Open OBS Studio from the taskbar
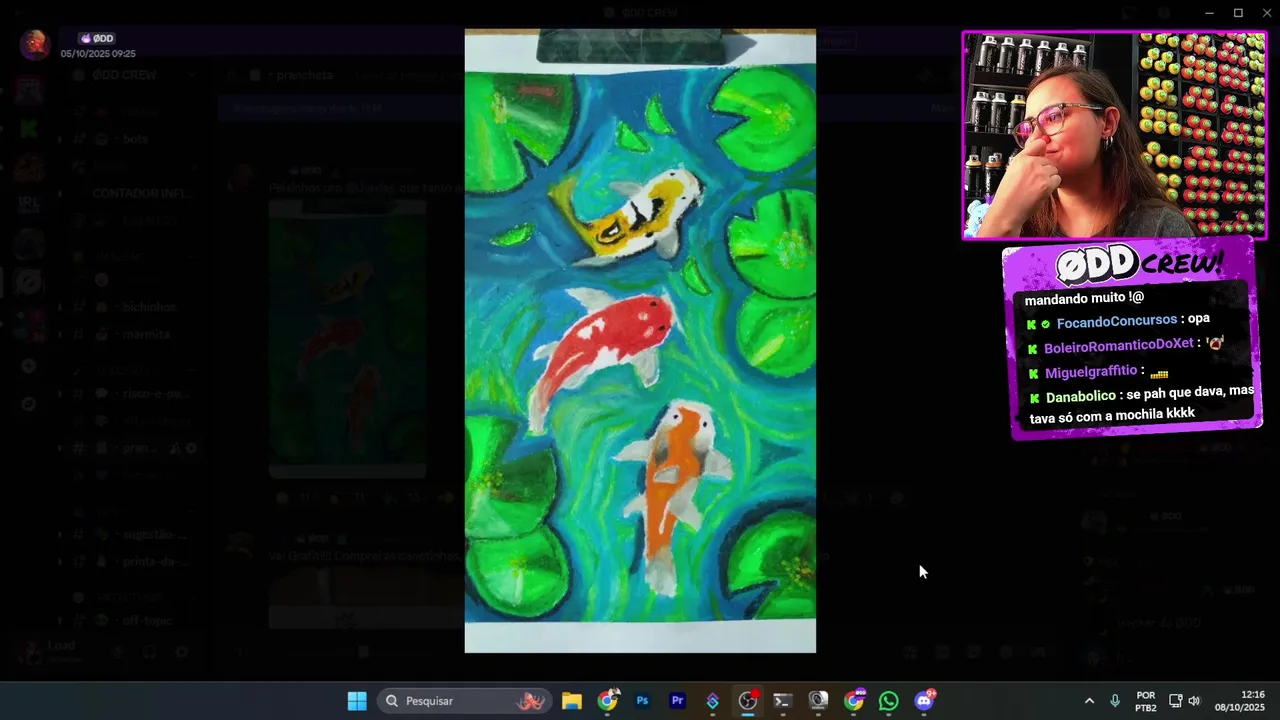Image resolution: width=1280 pixels, height=720 pixels. tap(748, 701)
